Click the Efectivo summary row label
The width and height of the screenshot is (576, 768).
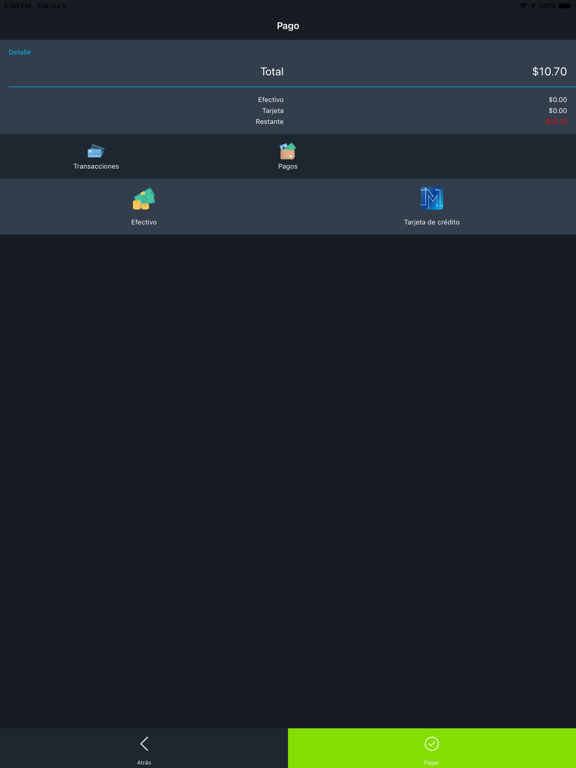pos(271,100)
